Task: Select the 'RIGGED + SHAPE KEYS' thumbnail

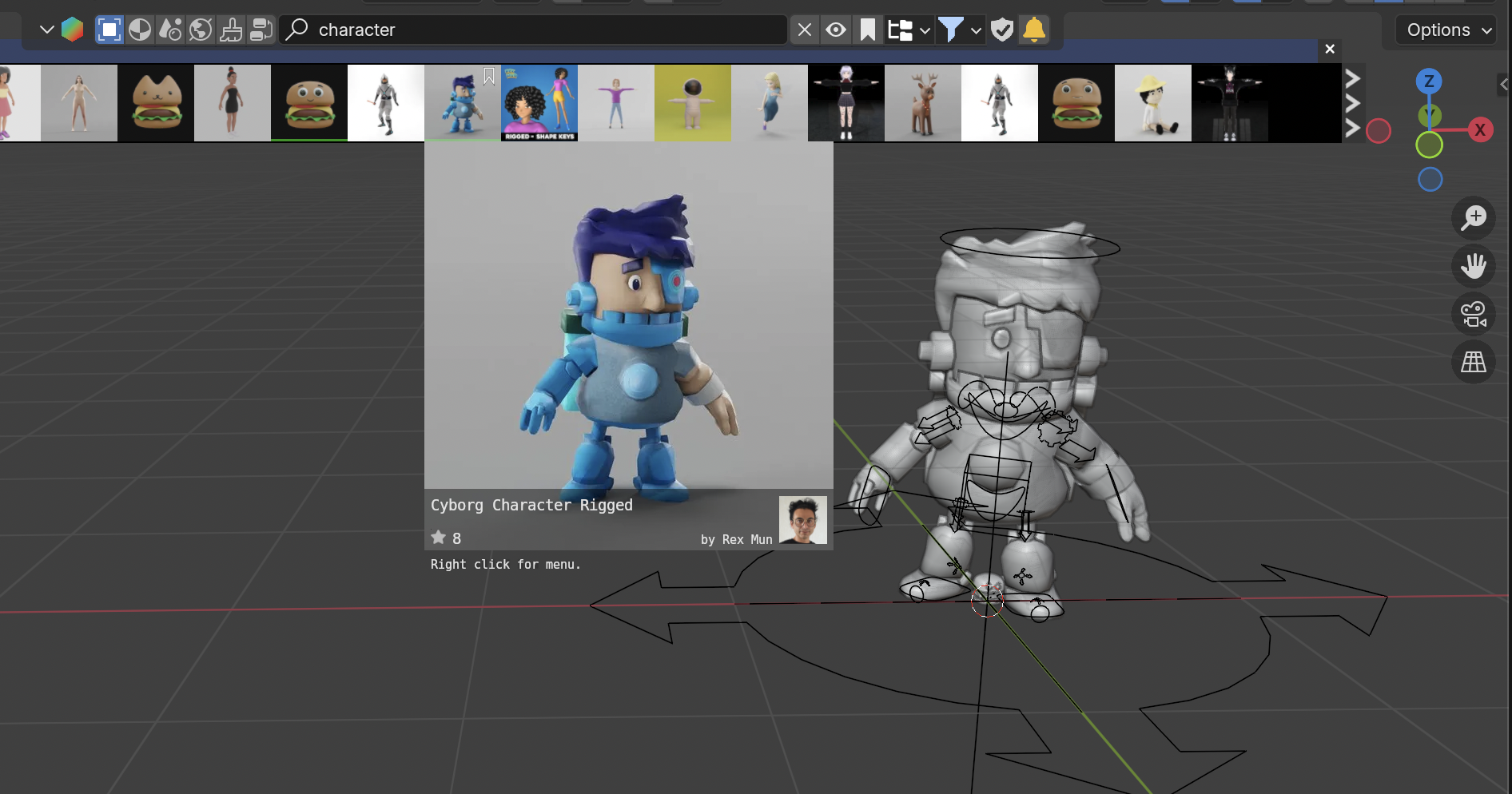Action: pyautogui.click(x=539, y=103)
